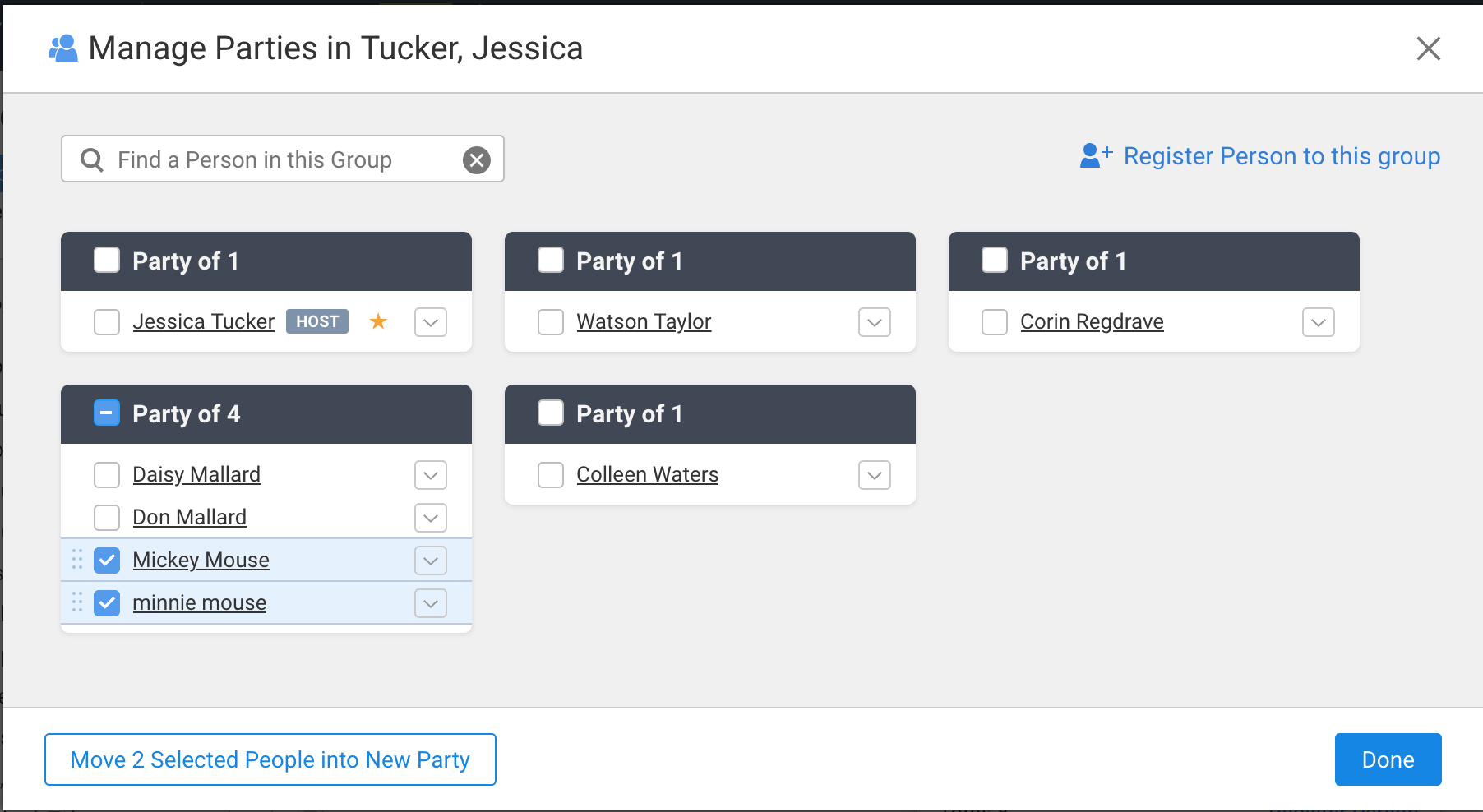1483x812 pixels.
Task: Click the parties group icon in title
Action: tap(63, 48)
